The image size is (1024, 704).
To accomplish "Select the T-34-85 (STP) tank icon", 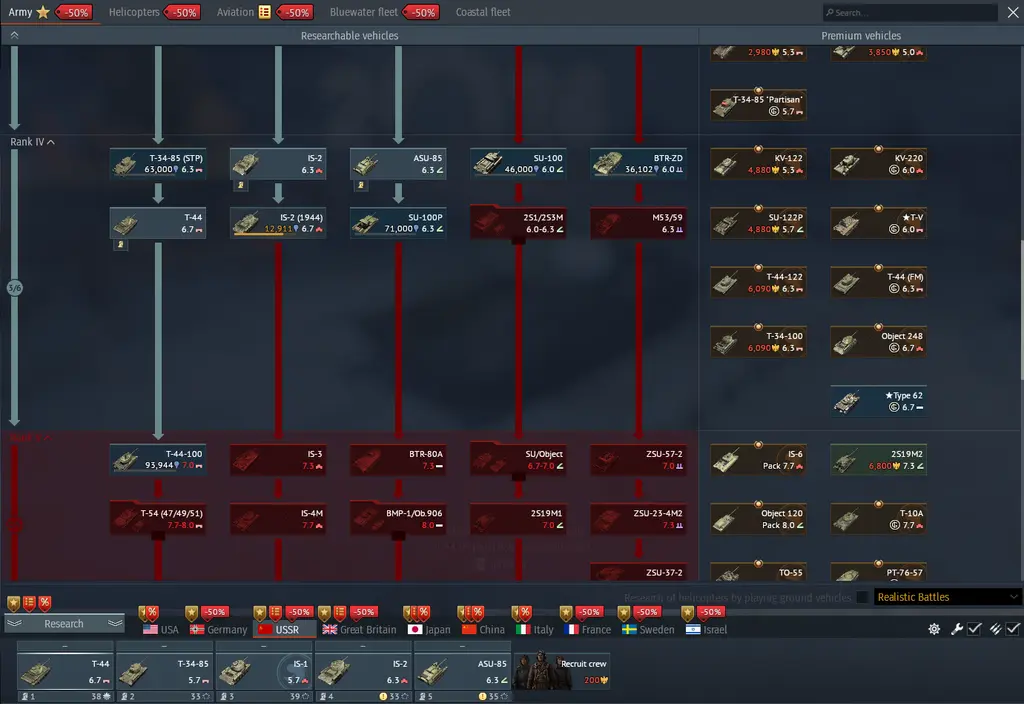I will [x=126, y=165].
